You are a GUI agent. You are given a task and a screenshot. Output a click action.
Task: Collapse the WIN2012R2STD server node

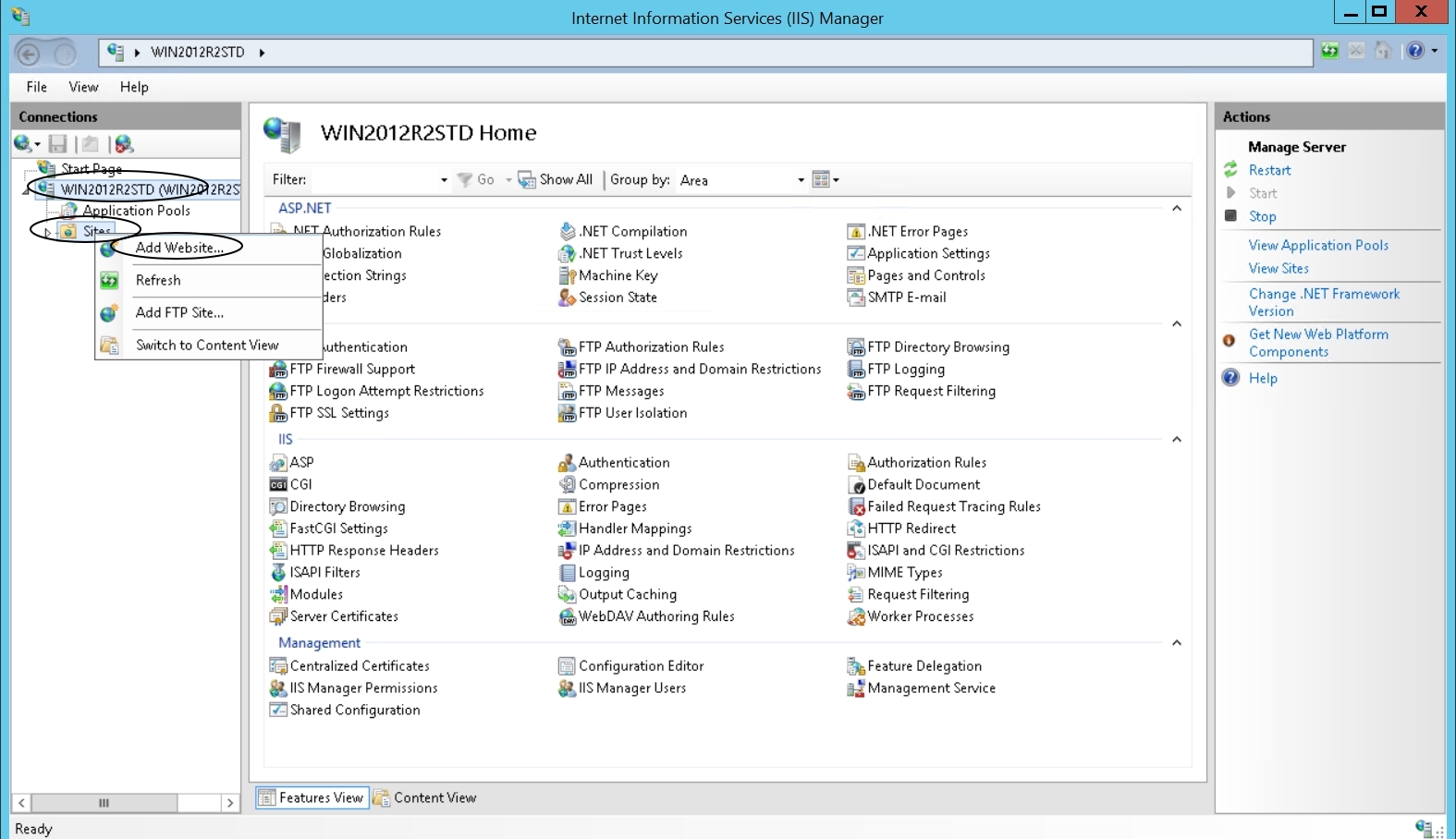pos(27,190)
